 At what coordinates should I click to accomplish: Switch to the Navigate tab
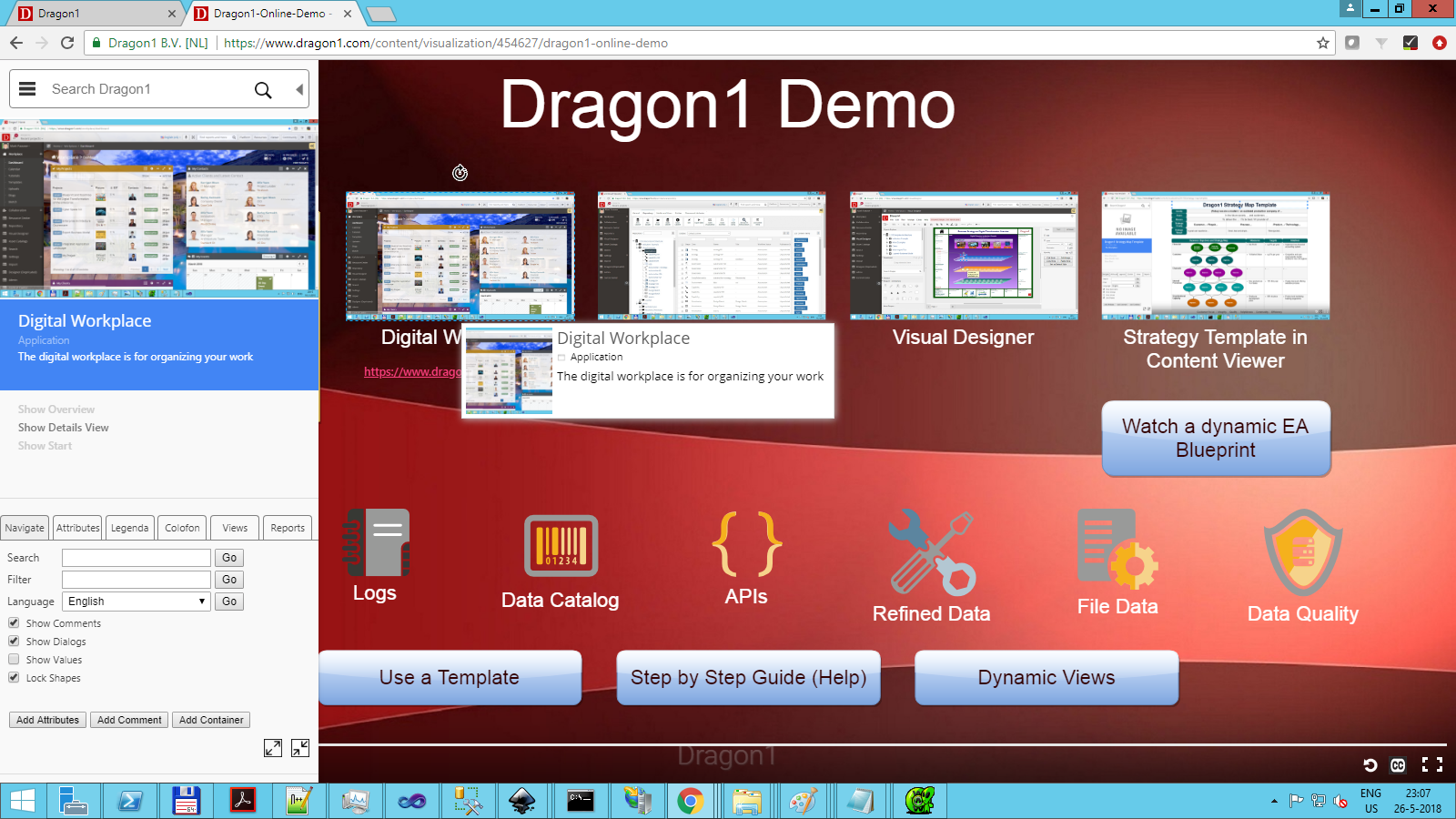click(25, 528)
